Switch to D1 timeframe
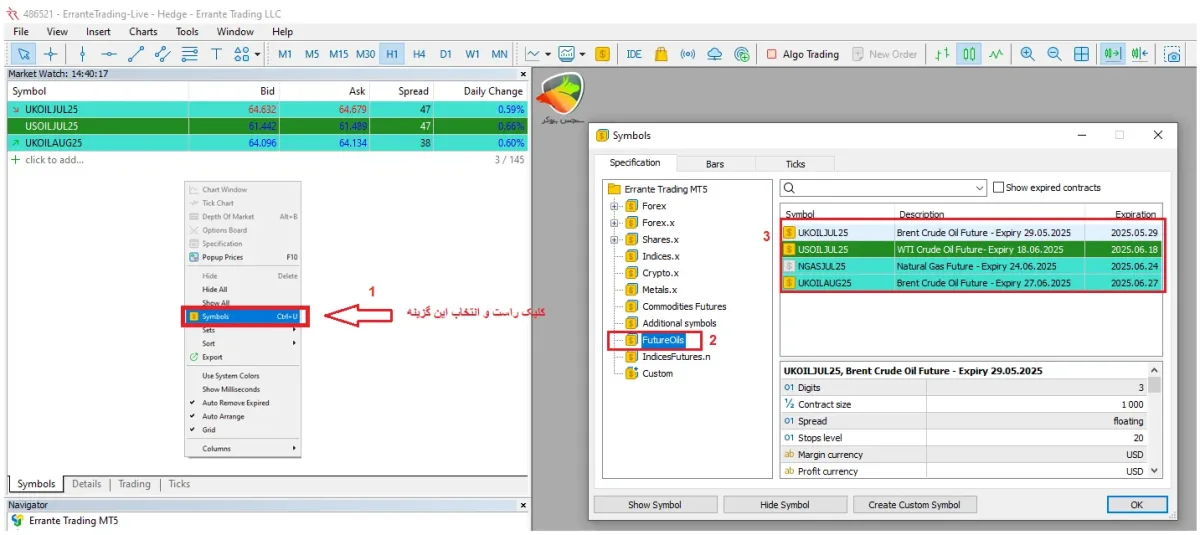The width and height of the screenshot is (1200, 535). point(446,54)
